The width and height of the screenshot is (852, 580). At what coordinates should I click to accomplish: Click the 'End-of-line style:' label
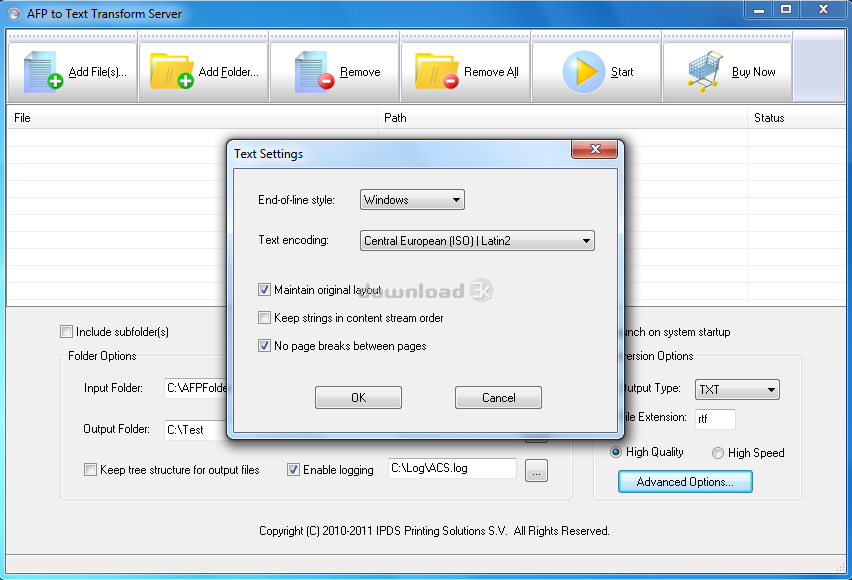296,199
